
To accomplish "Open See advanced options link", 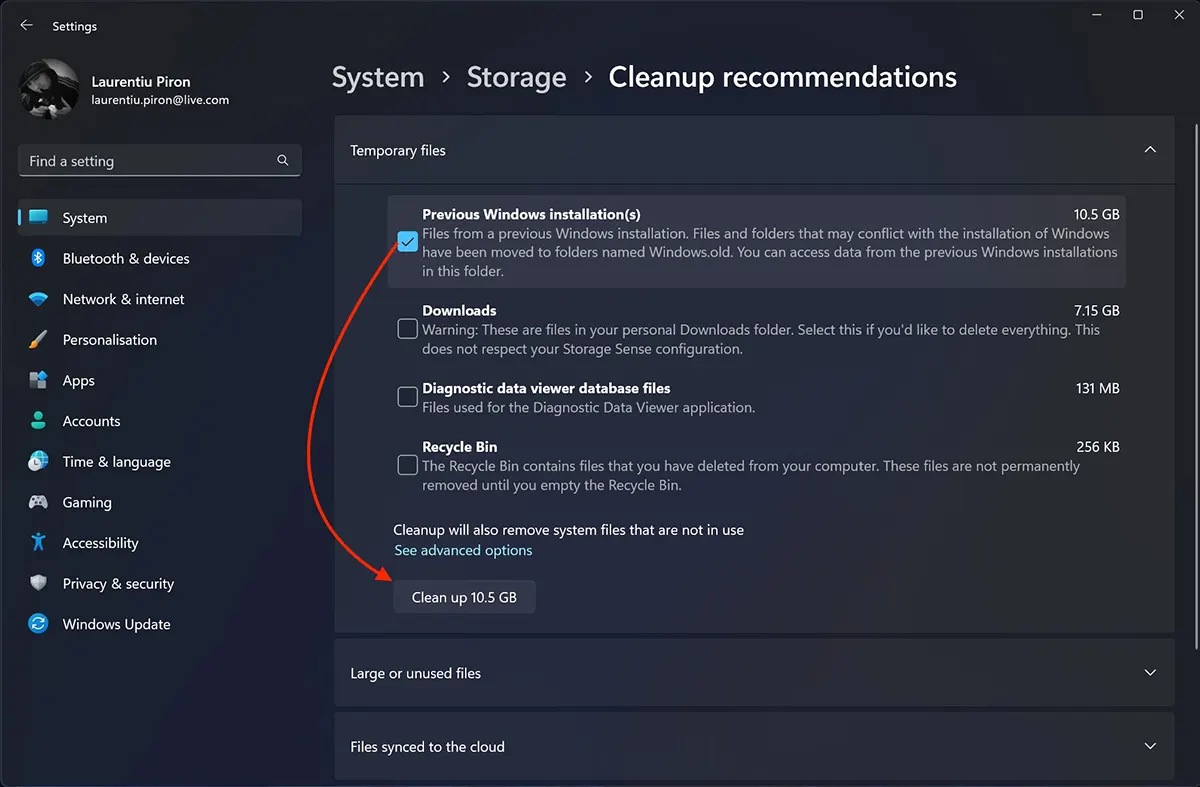I will 463,550.
